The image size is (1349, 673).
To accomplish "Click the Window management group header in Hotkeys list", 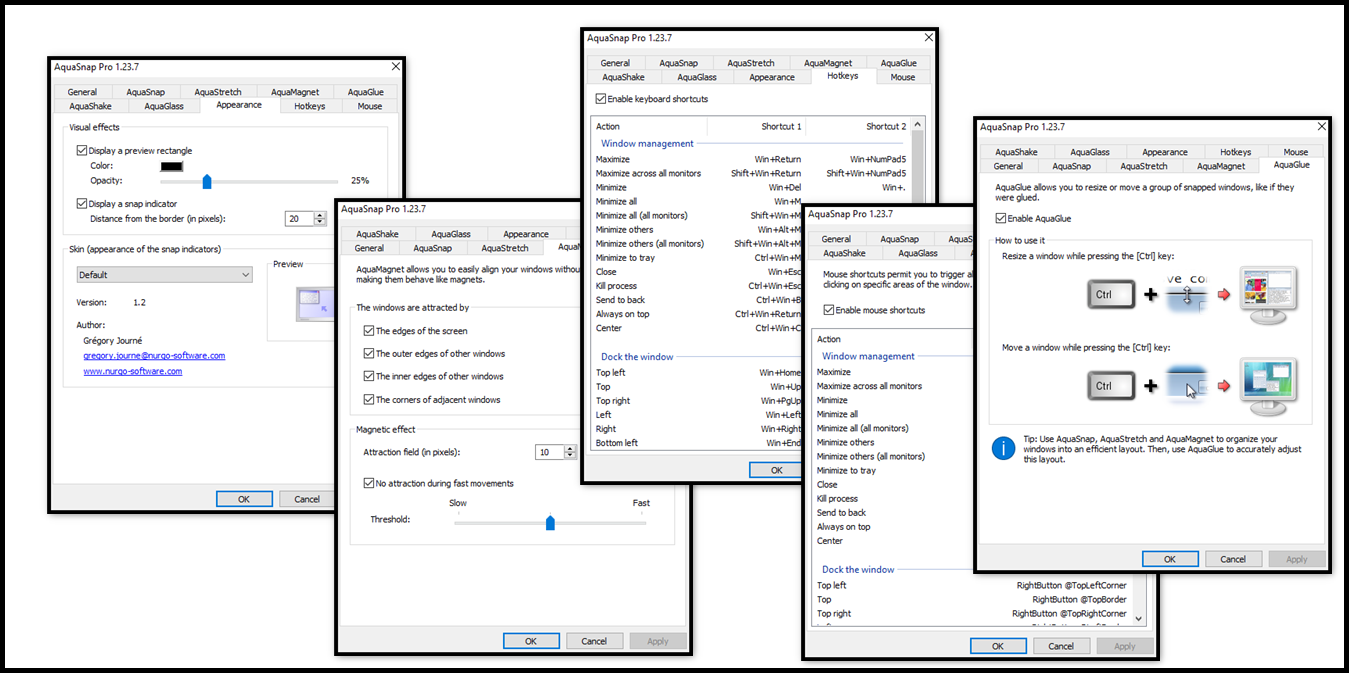I will (647, 144).
